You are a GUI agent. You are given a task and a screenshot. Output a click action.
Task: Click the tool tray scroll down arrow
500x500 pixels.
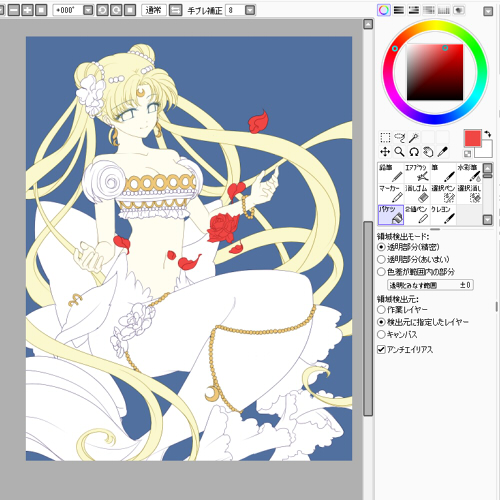[487, 220]
